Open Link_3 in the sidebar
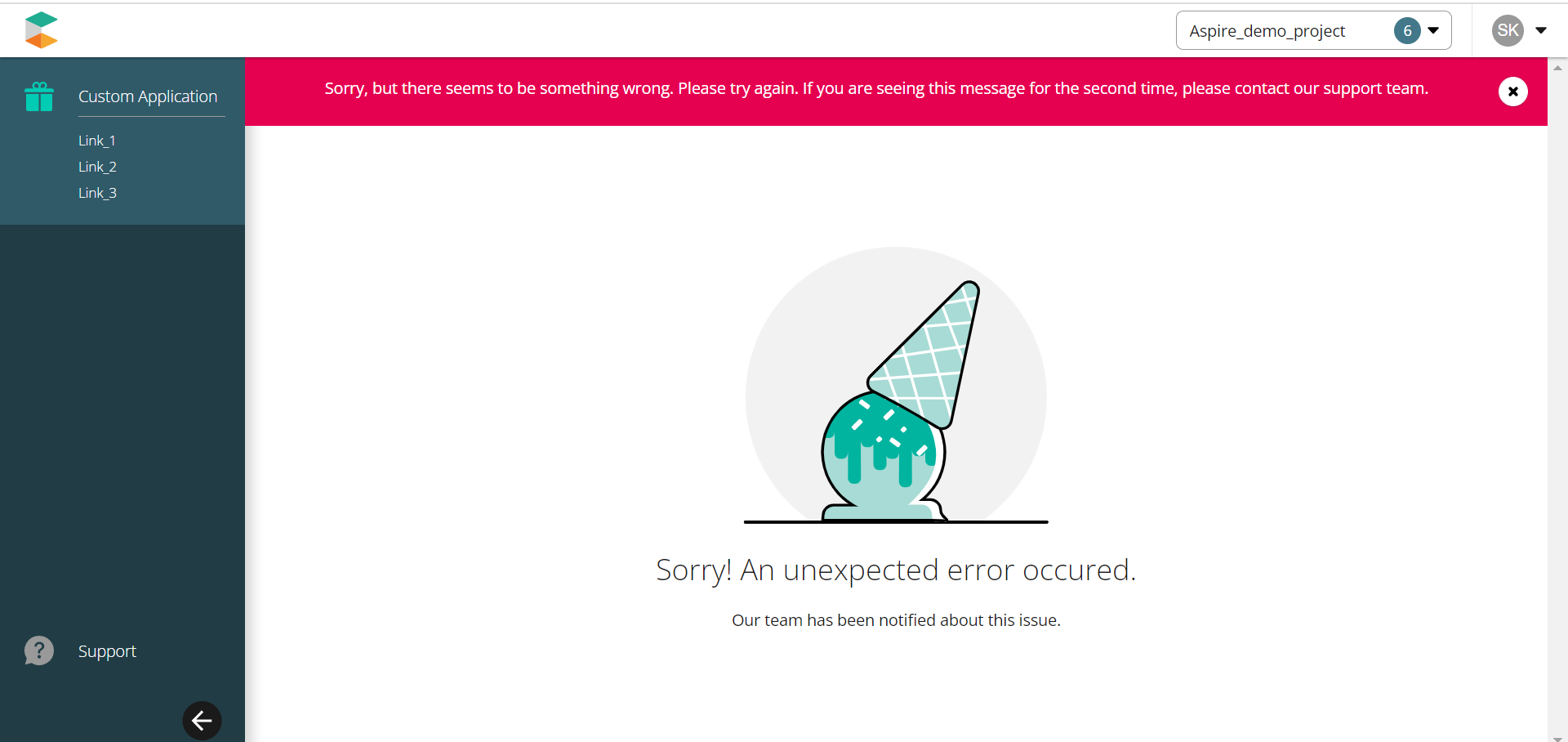 [97, 193]
